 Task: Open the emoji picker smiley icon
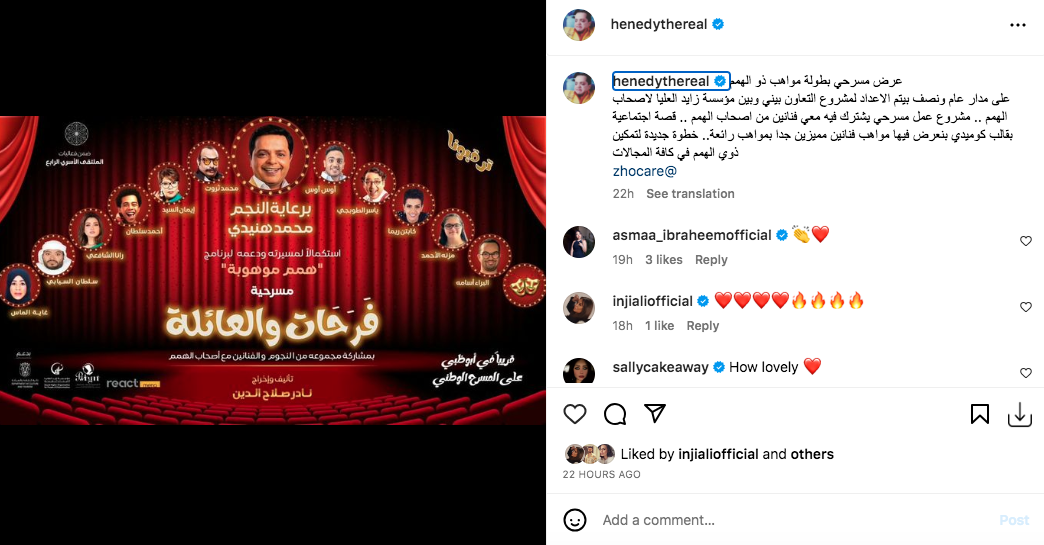click(575, 520)
